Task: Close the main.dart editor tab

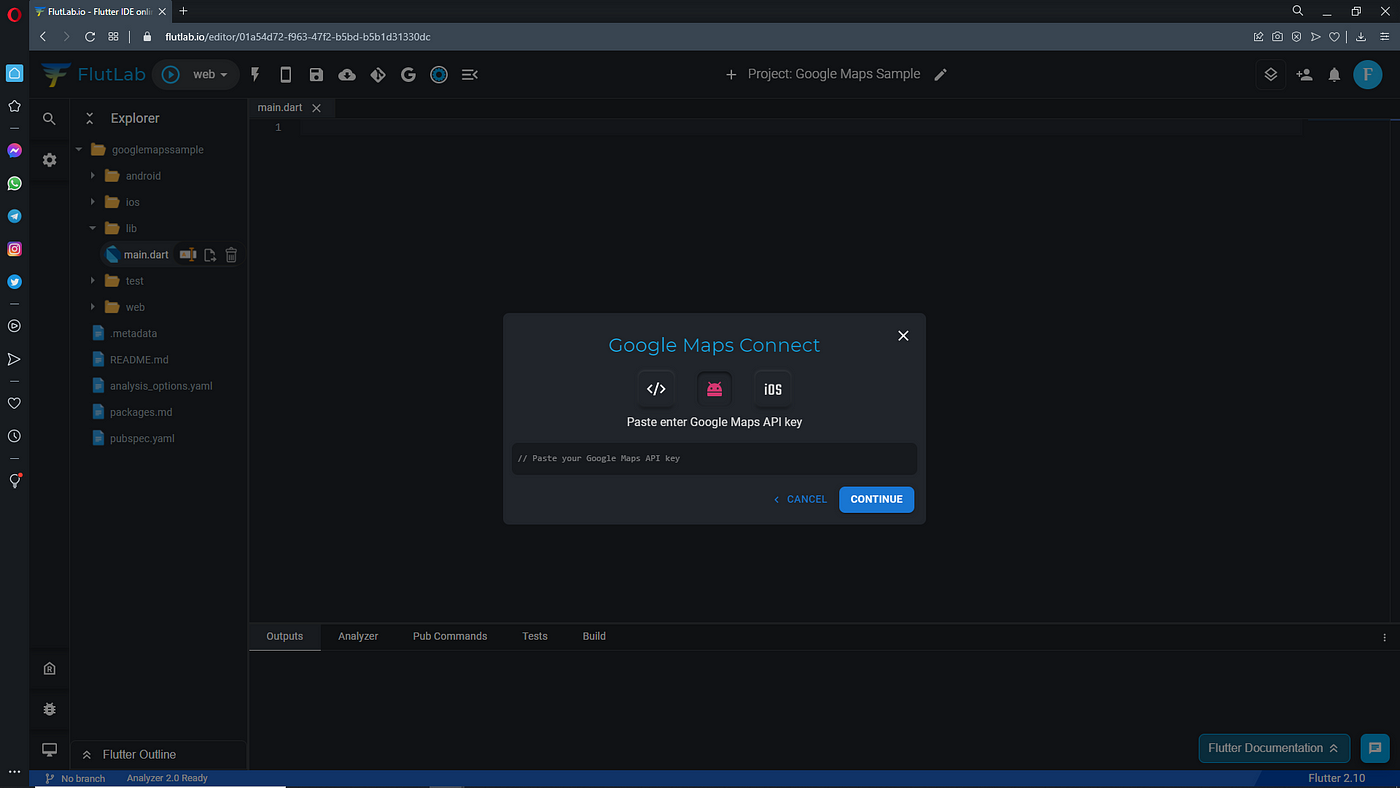Action: click(x=317, y=108)
